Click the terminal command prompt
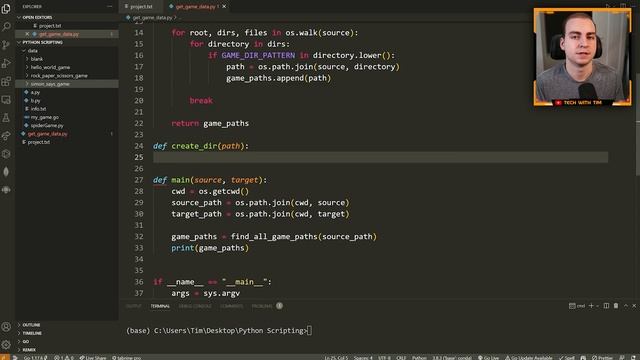This screenshot has width=640, height=360. (x=219, y=331)
